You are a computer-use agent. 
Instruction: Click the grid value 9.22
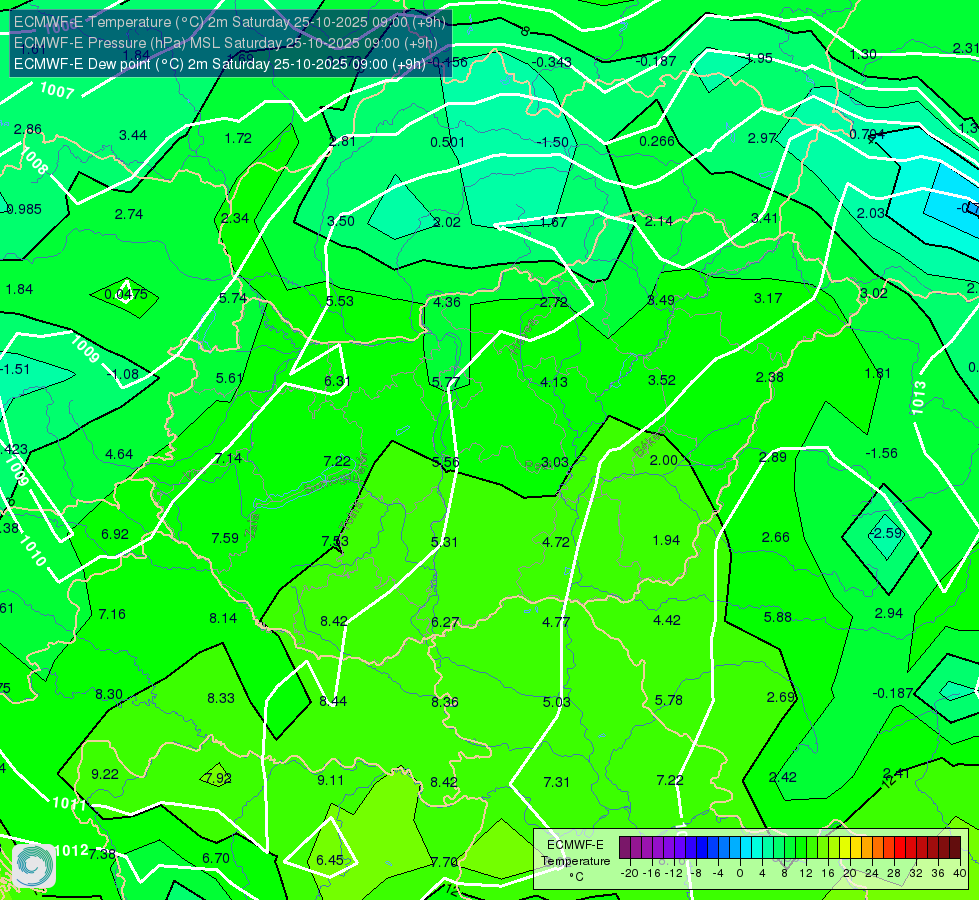tap(105, 774)
